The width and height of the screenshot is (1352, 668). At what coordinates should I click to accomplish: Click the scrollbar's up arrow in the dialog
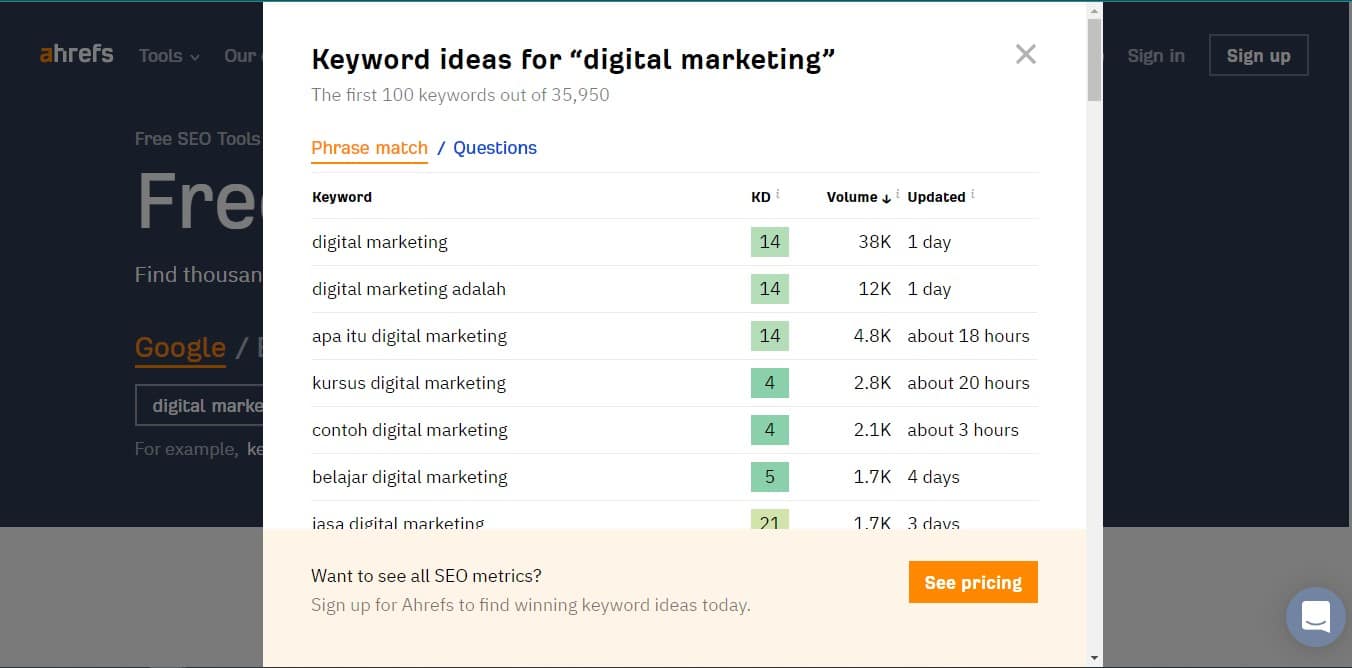tap(1091, 10)
